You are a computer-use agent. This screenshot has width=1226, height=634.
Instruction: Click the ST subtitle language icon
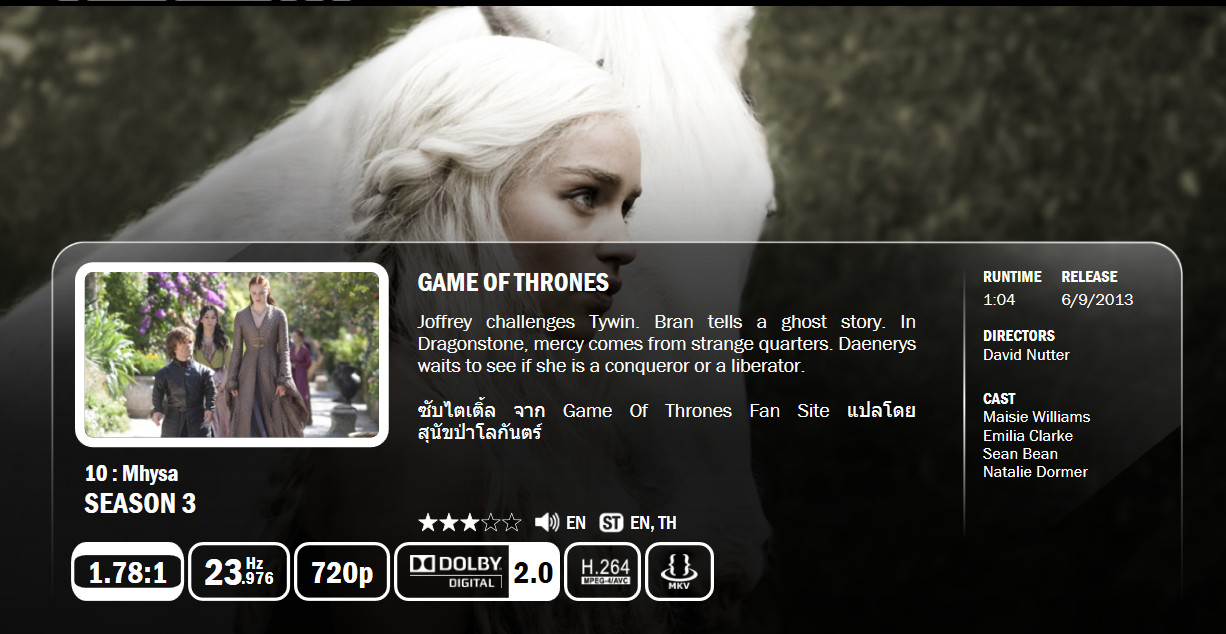click(611, 523)
